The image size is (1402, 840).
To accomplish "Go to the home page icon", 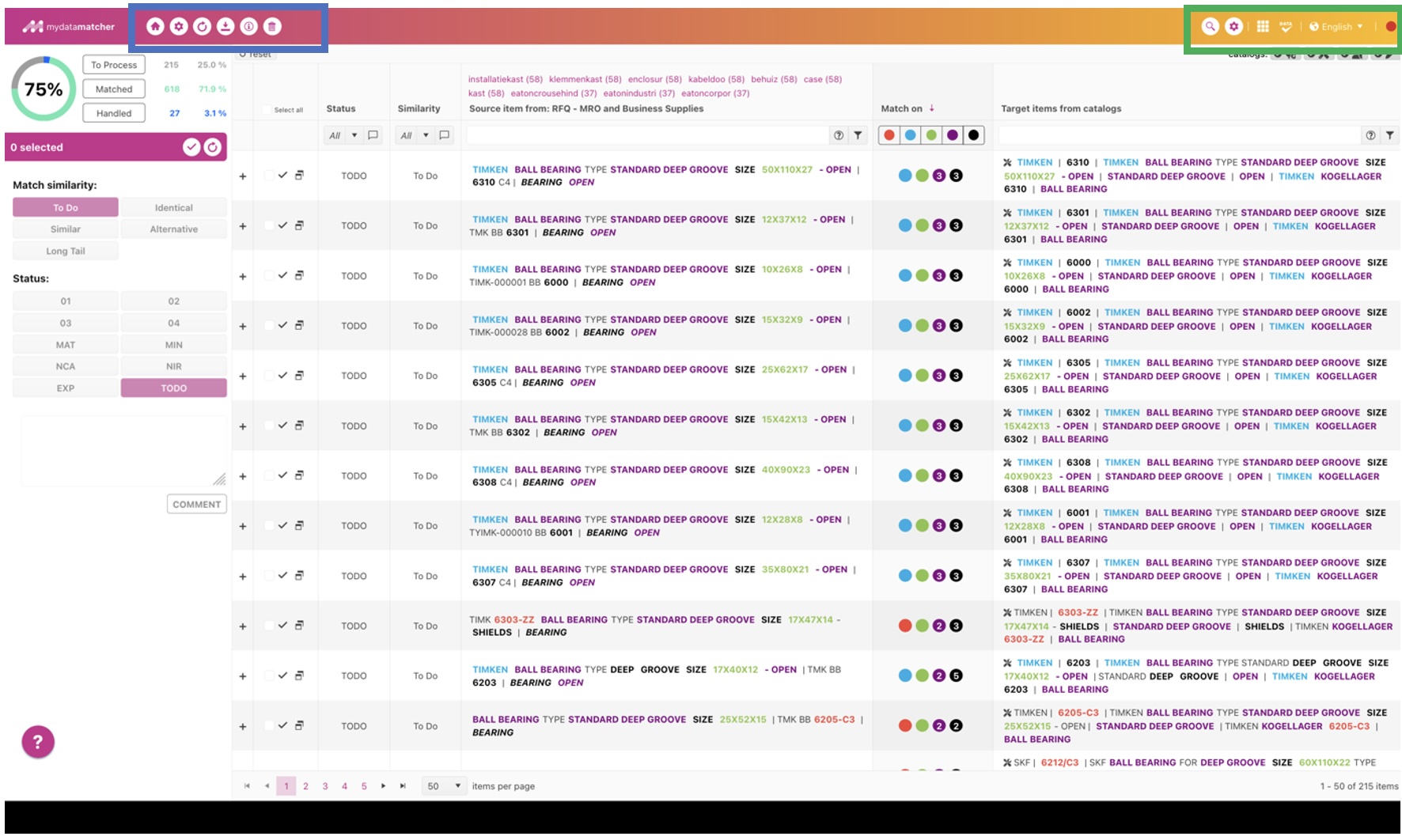I will click(x=155, y=27).
